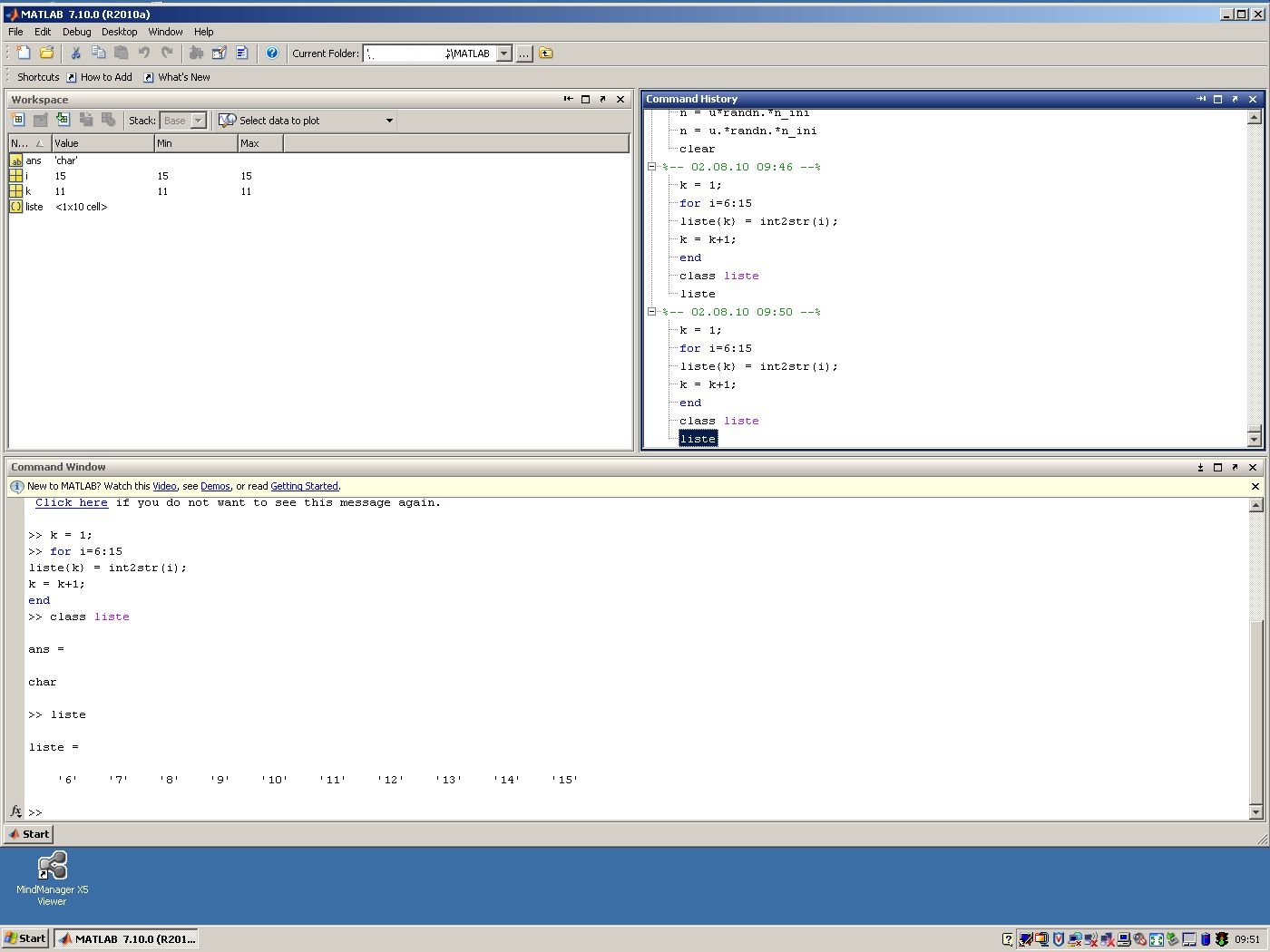
Task: Collapse the 02.08.10 09:50 history session
Action: (651, 312)
